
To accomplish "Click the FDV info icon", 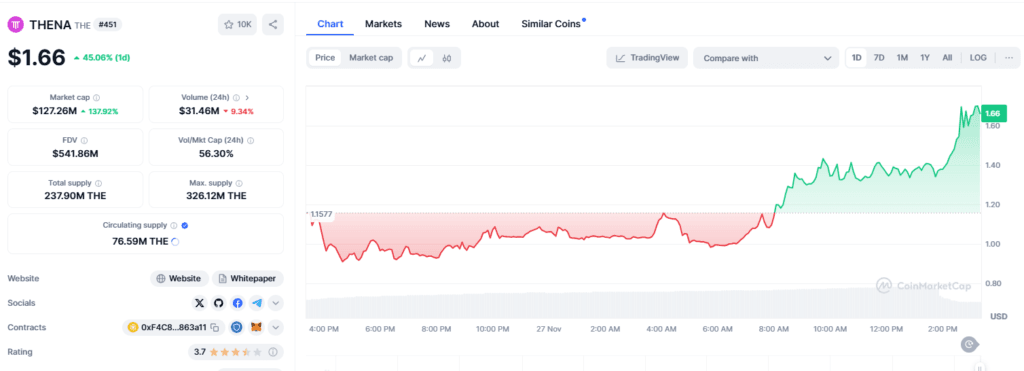I will coord(85,140).
